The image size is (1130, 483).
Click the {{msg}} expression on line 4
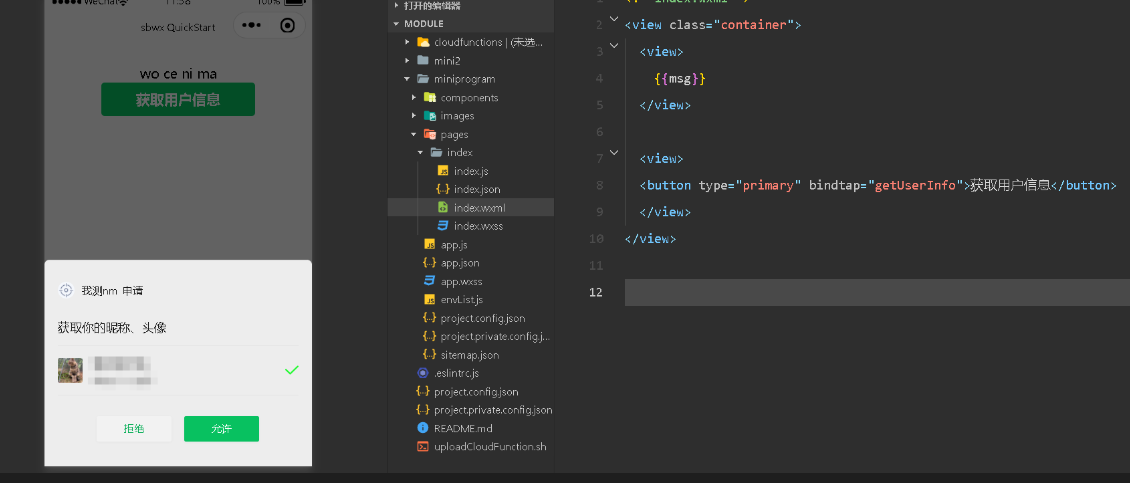coord(680,79)
